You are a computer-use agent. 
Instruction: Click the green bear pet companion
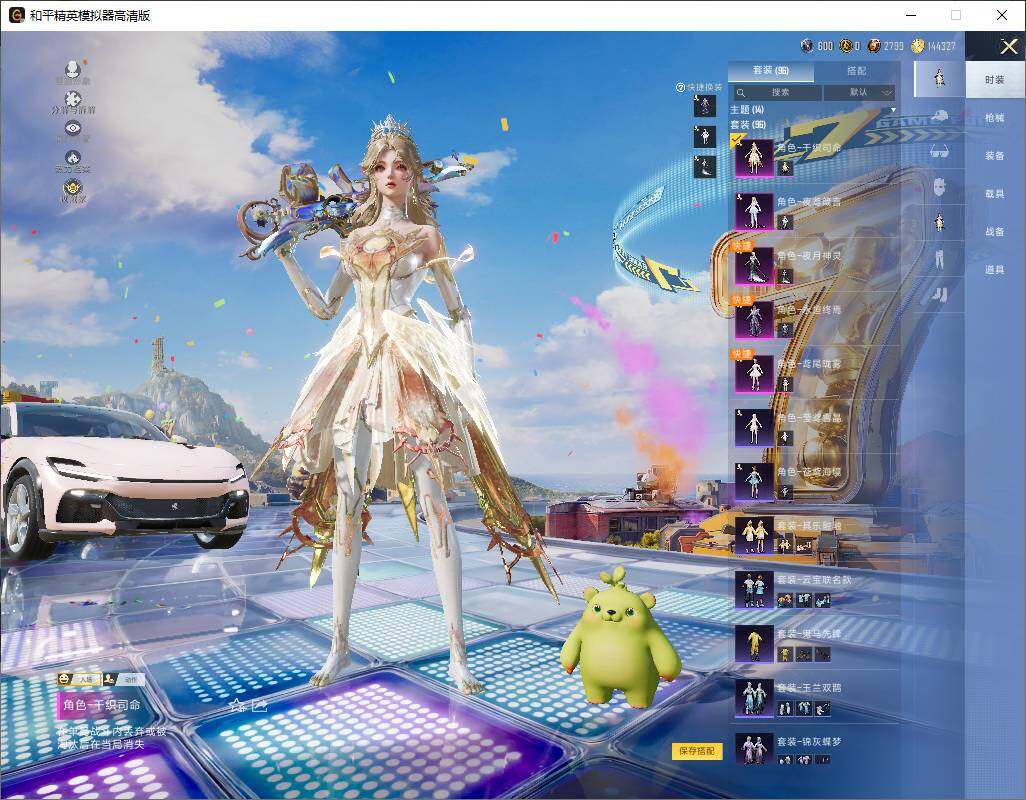click(619, 641)
